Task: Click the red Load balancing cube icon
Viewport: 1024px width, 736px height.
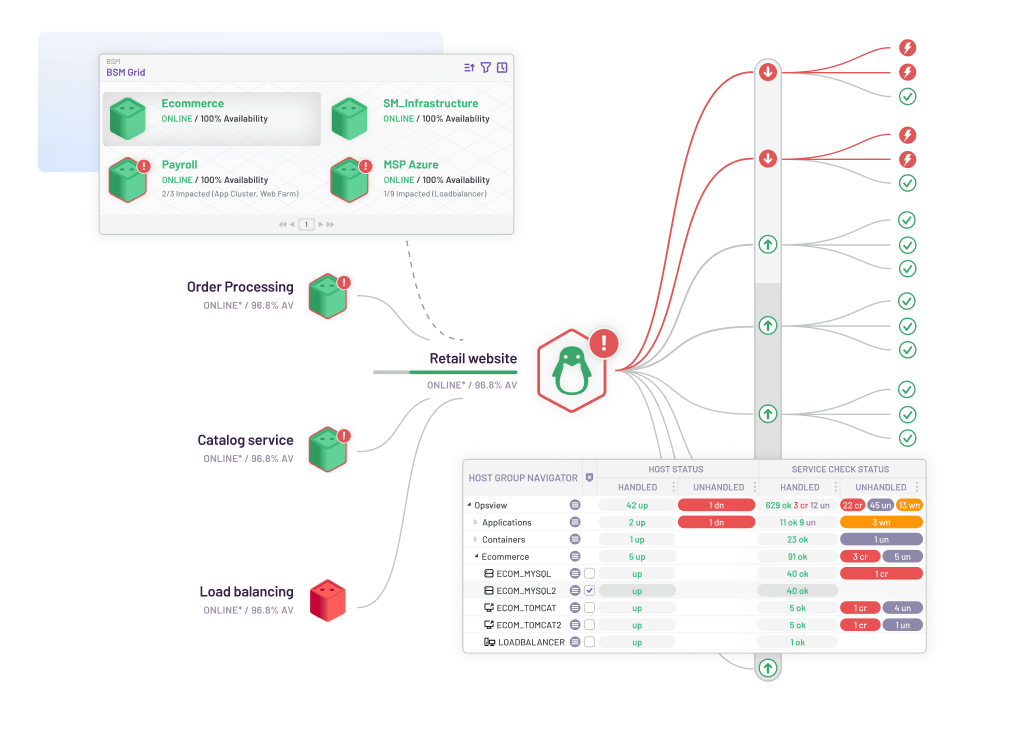Action: [x=327, y=600]
